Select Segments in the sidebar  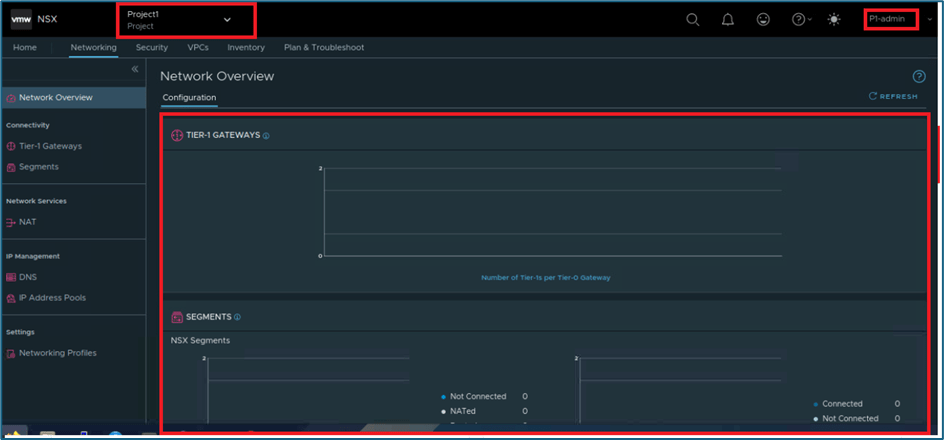(x=39, y=167)
